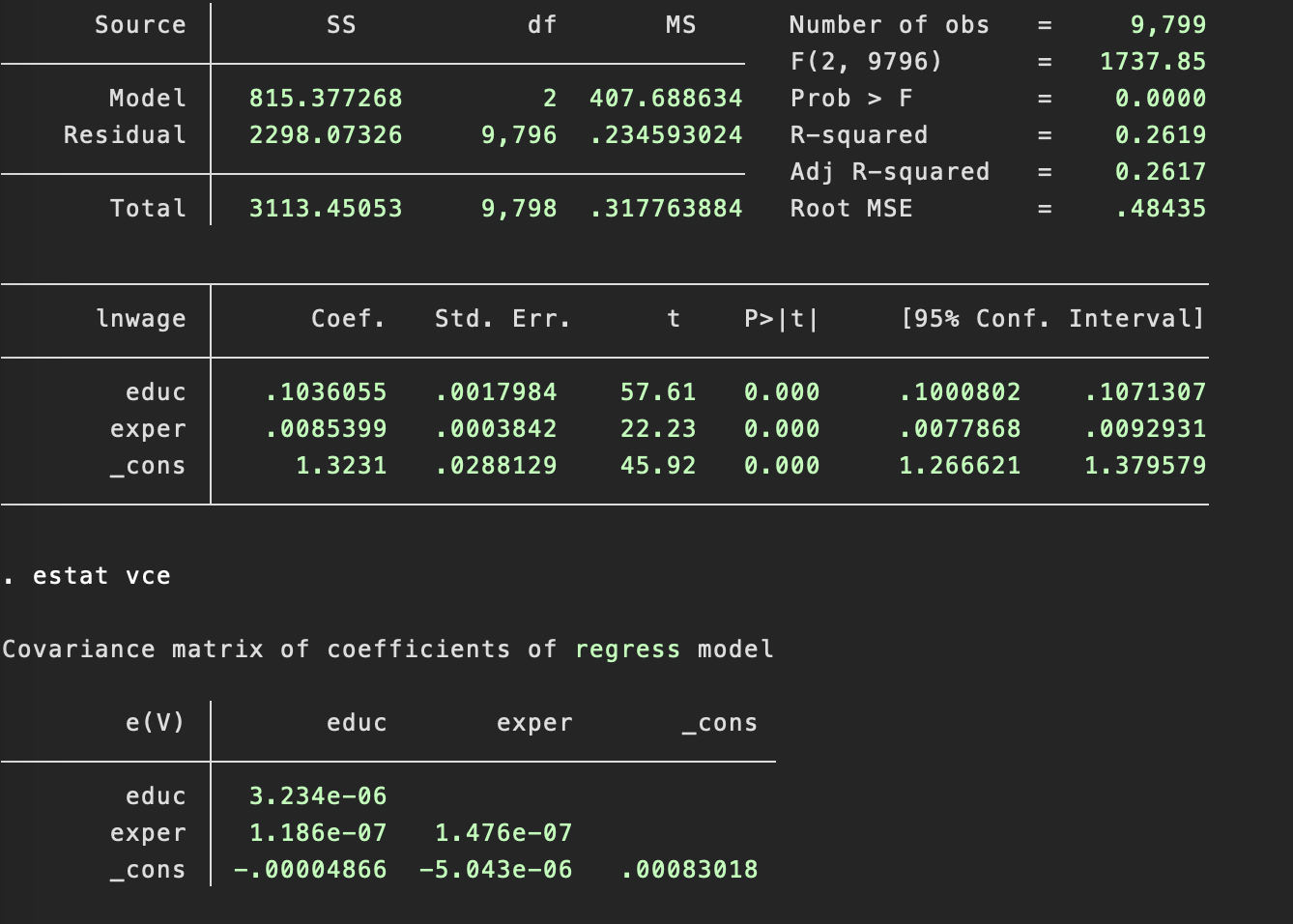The height and width of the screenshot is (924, 1293).
Task: Click the Total SS value 3113.45053
Action: click(x=325, y=208)
